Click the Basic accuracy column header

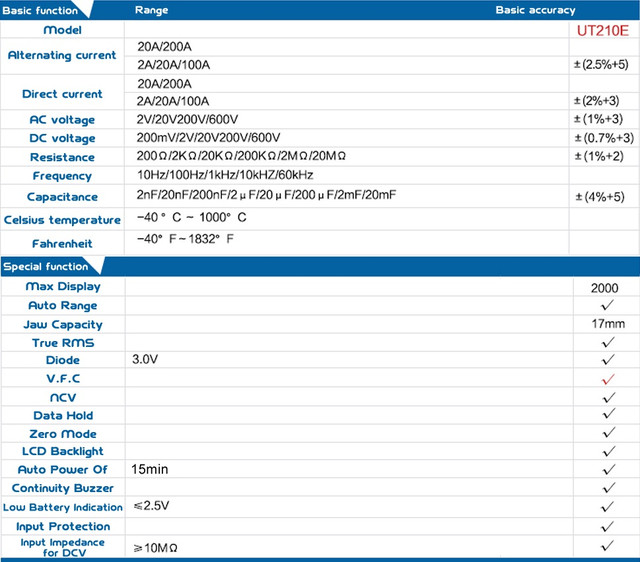536,10
